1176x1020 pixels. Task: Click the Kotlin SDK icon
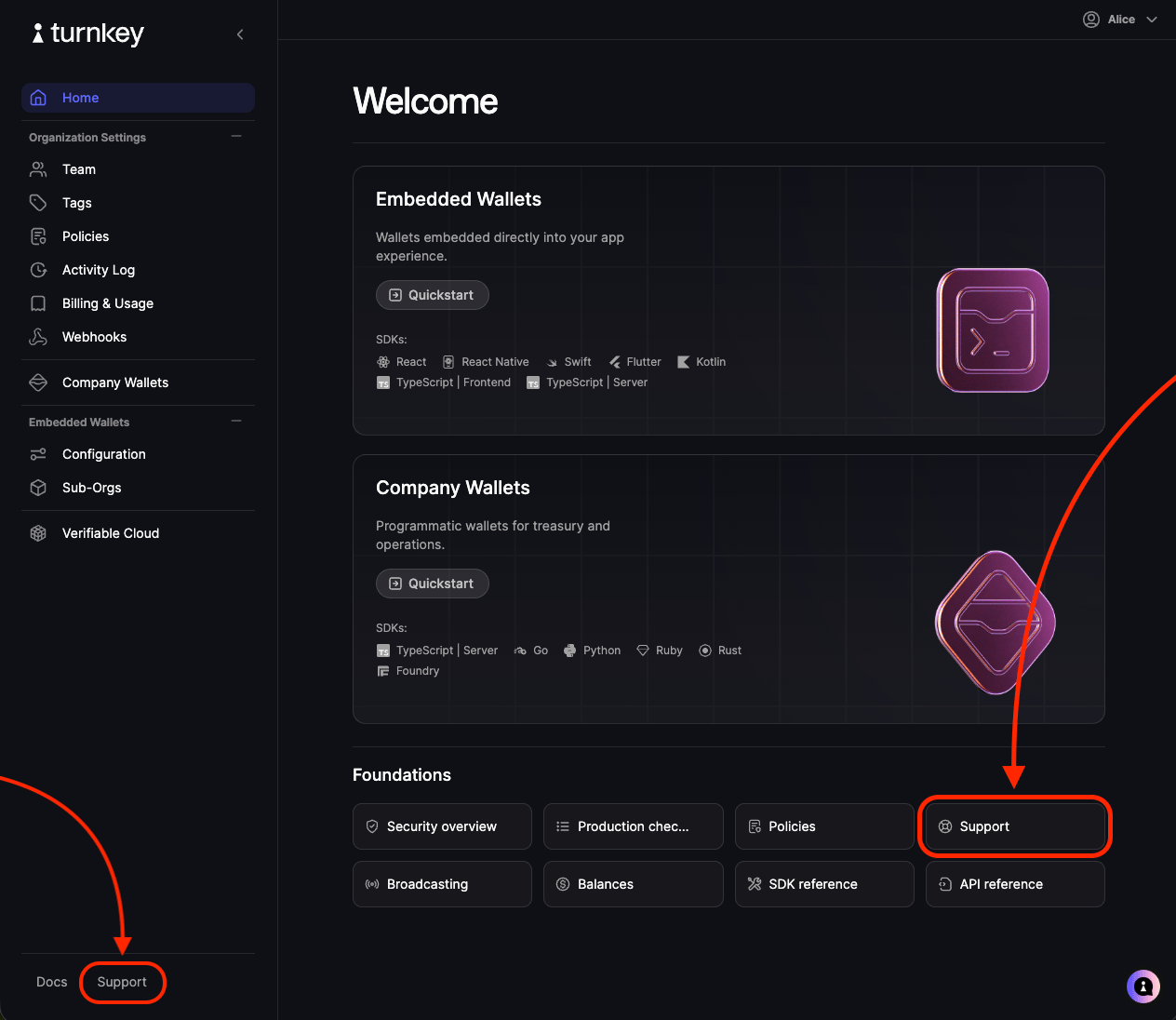[684, 362]
